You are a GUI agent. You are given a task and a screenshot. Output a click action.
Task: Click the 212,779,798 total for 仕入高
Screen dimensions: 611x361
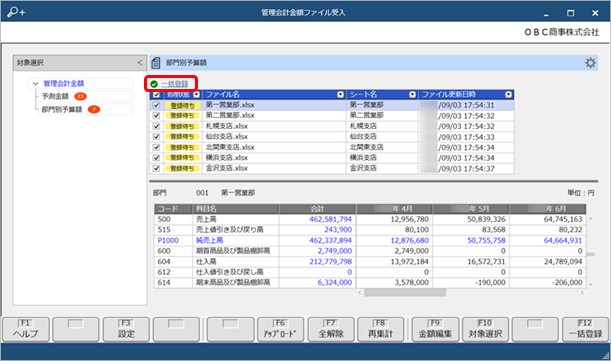(x=317, y=262)
